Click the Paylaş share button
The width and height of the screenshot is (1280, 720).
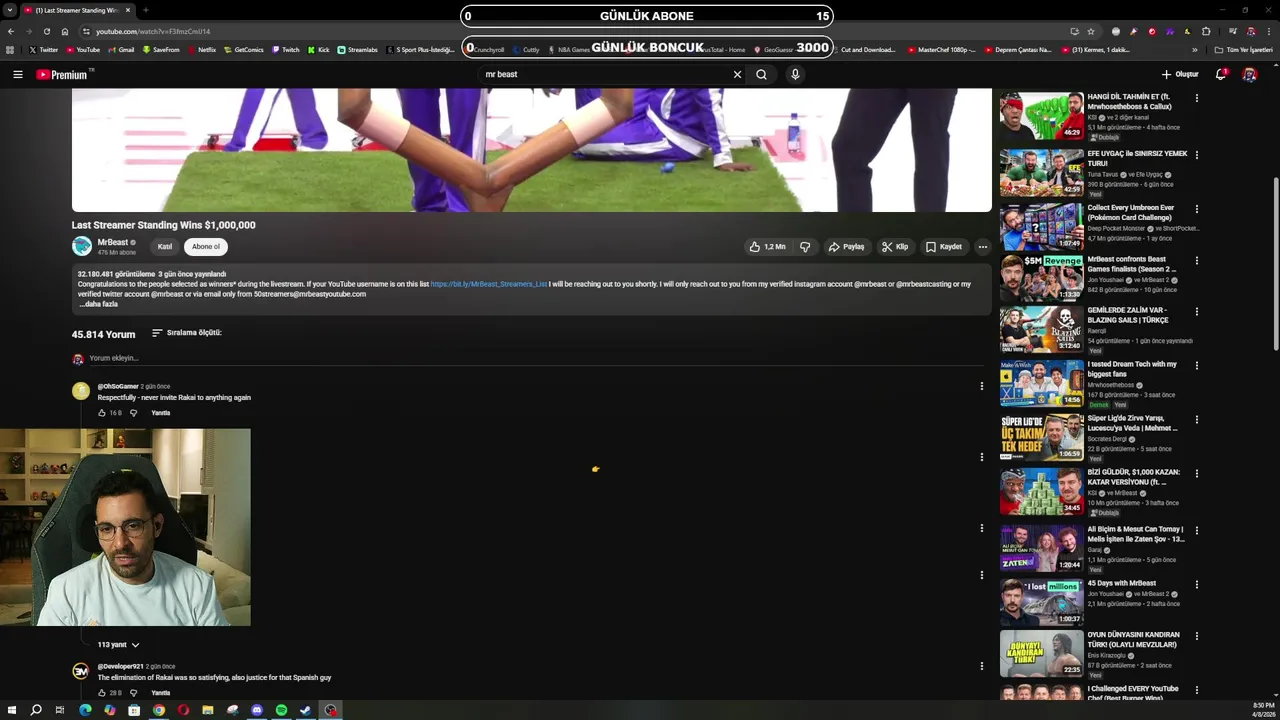846,246
